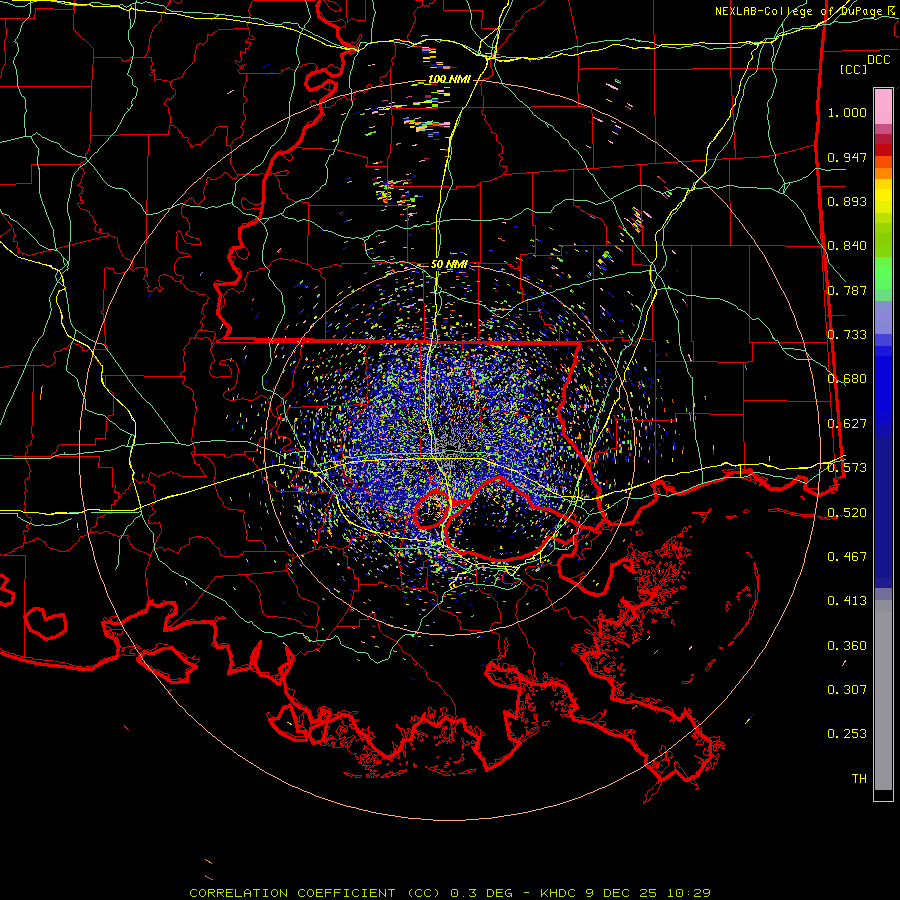Viewport: 900px width, 900px height.
Task: Click the gray radar-site center of the sweep
Action: coord(451,448)
